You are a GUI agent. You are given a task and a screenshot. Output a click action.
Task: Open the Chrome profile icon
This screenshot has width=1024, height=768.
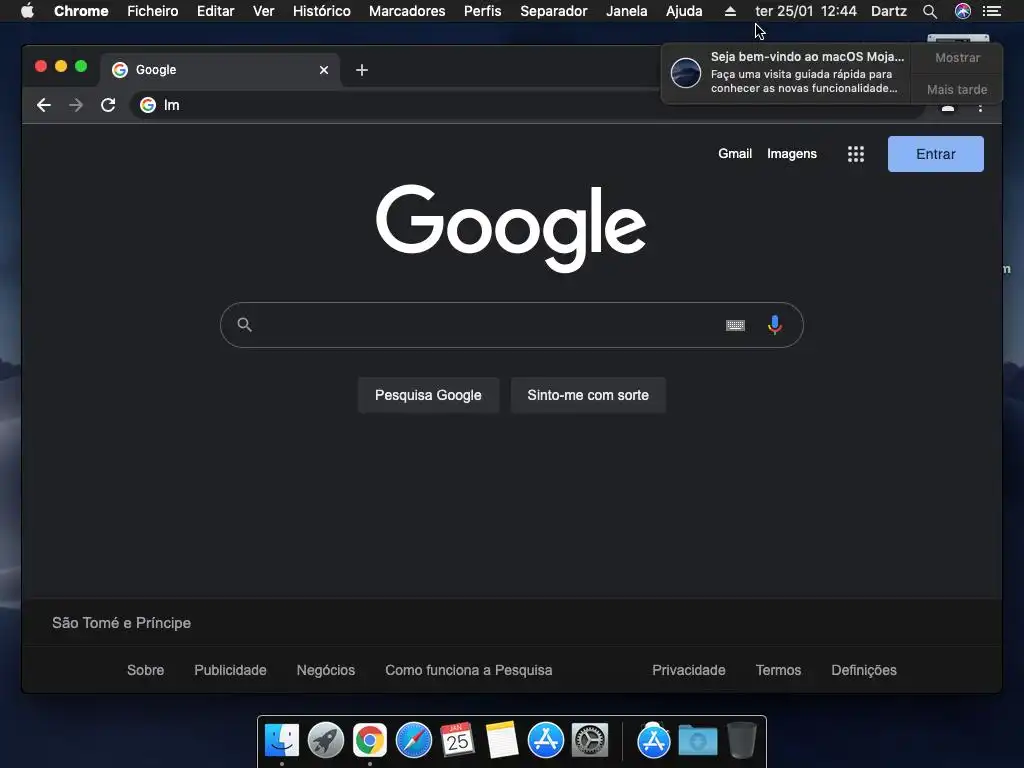tap(948, 108)
